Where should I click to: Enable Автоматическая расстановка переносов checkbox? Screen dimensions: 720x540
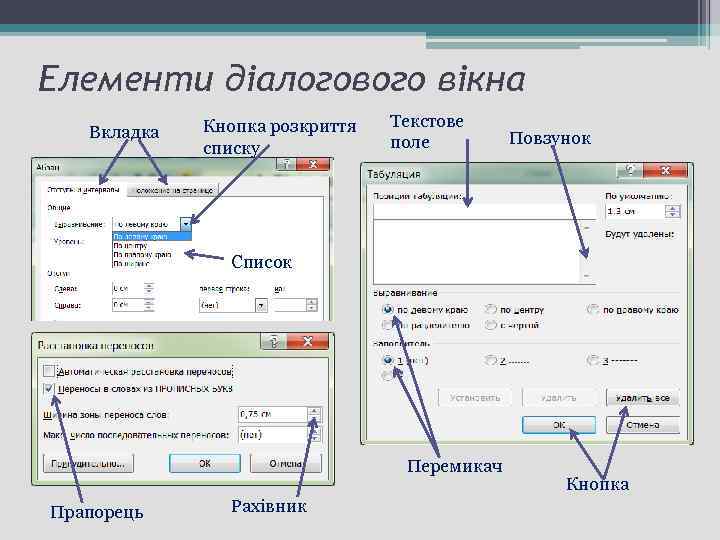(x=49, y=371)
